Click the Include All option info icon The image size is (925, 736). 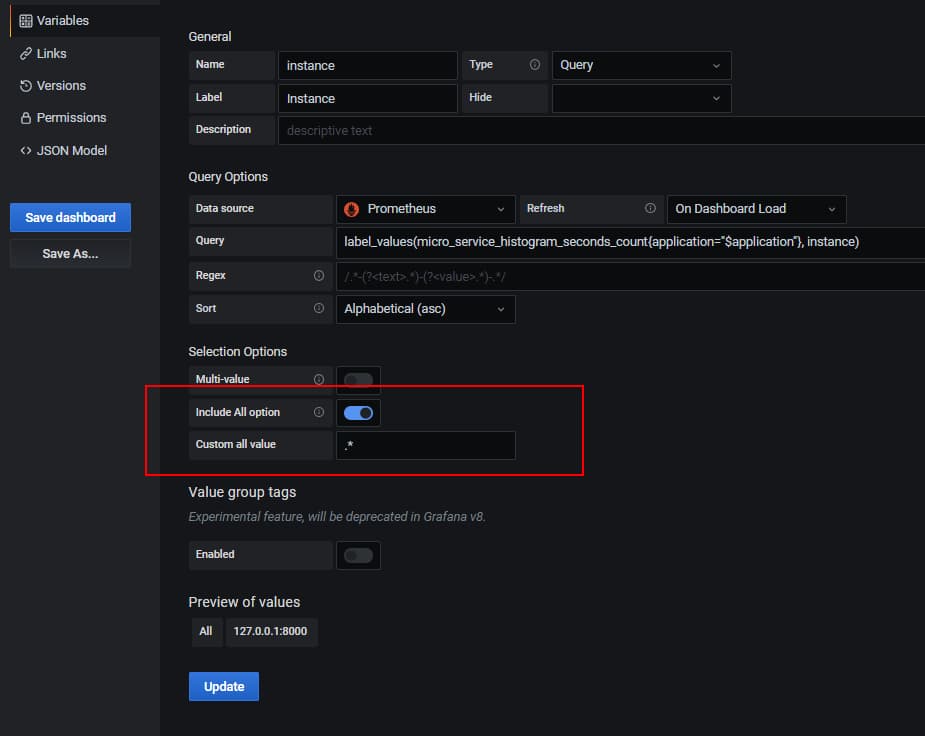(319, 412)
